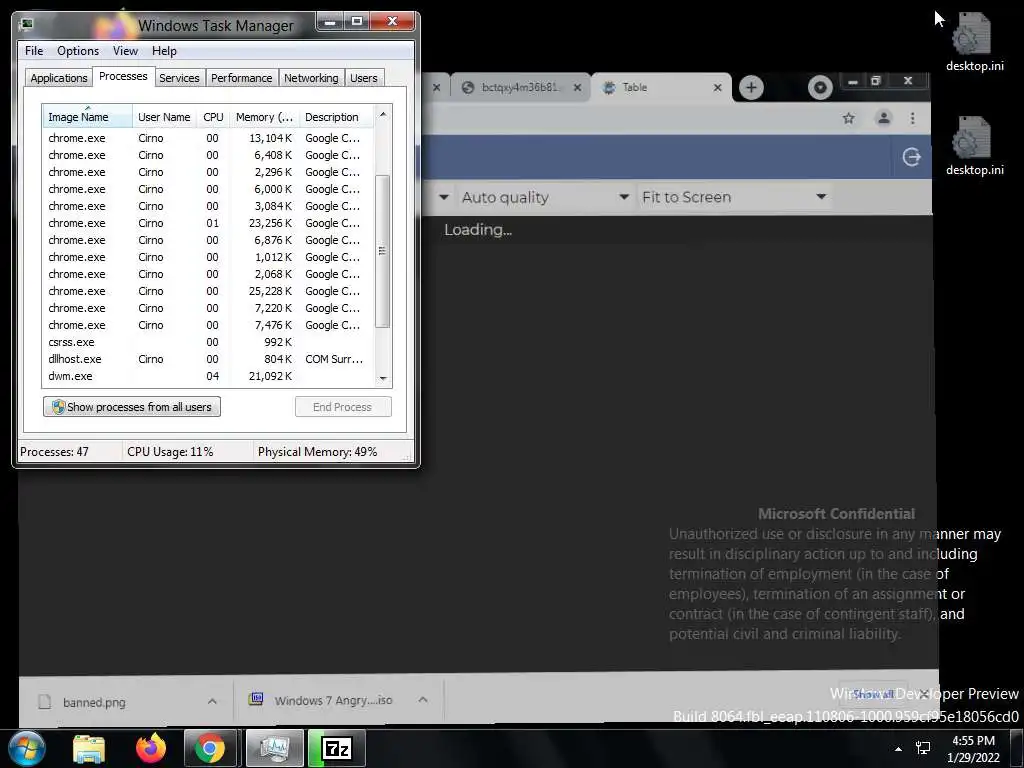
Task: Open the Auto quality dropdown
Action: 545,197
